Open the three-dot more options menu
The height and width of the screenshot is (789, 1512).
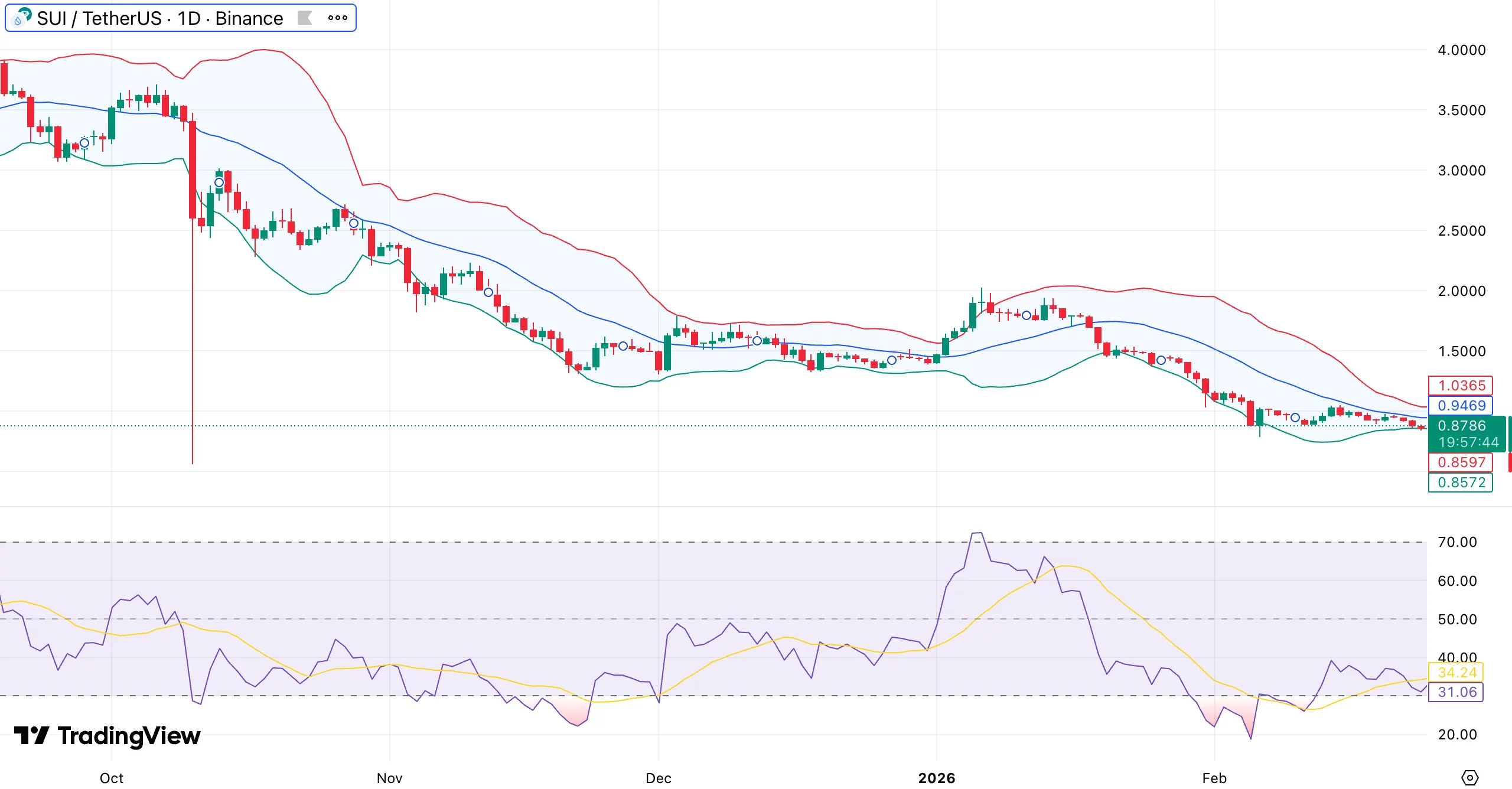pos(335,18)
